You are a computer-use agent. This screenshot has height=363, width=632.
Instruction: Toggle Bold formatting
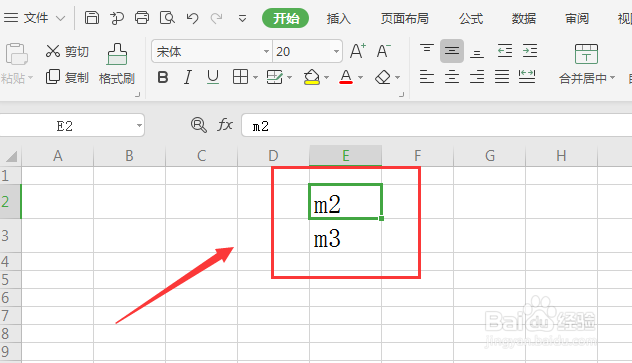coord(163,77)
